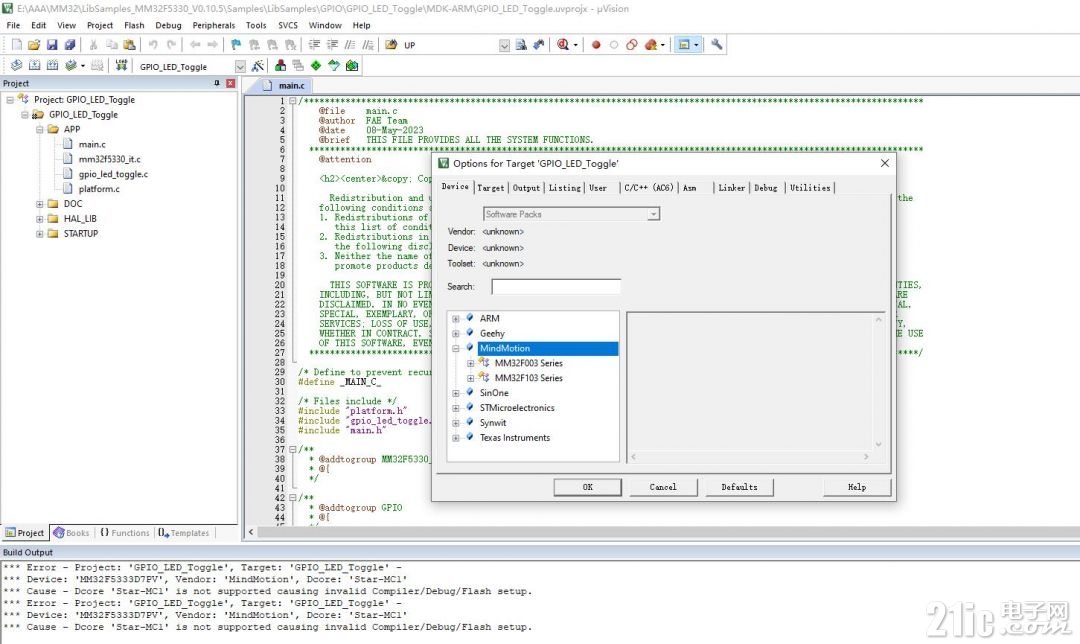Click OK in the Options dialog
This screenshot has width=1080, height=644.
(x=588, y=487)
